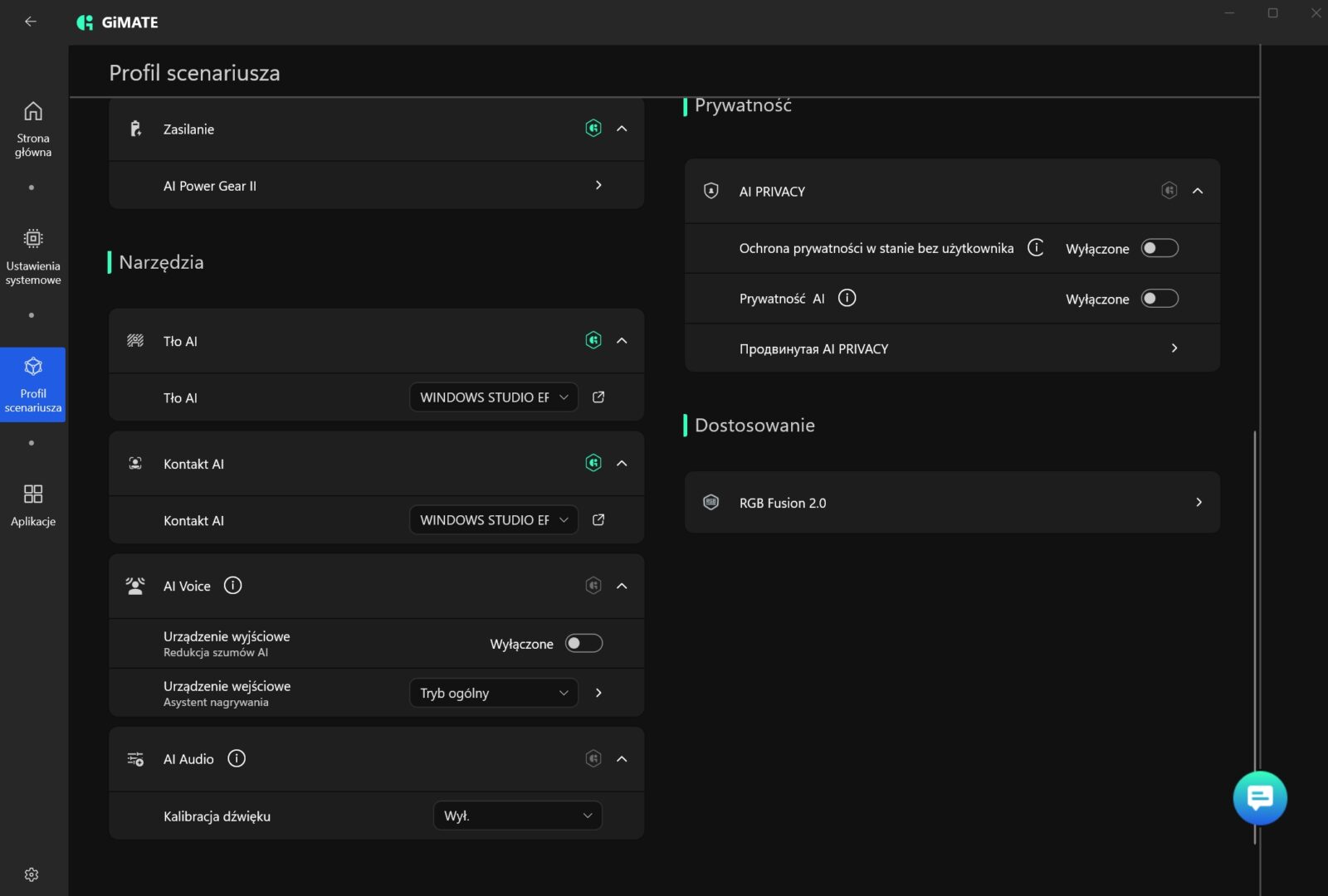Open the Tryb ogólny dropdown
The width and height of the screenshot is (1328, 896).
point(493,693)
